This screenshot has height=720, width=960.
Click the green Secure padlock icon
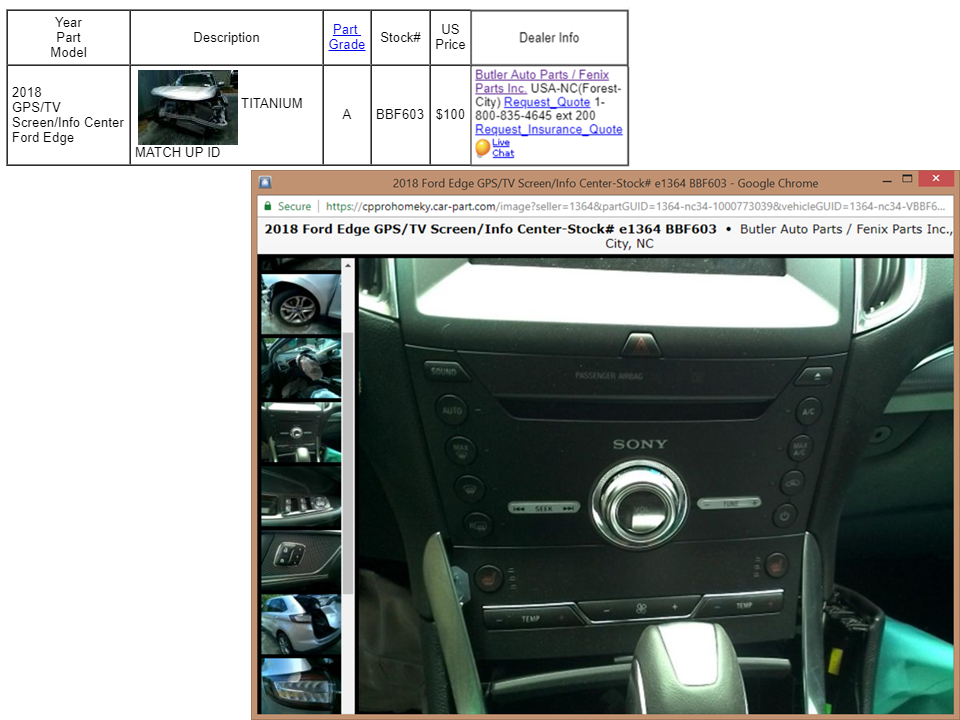268,206
